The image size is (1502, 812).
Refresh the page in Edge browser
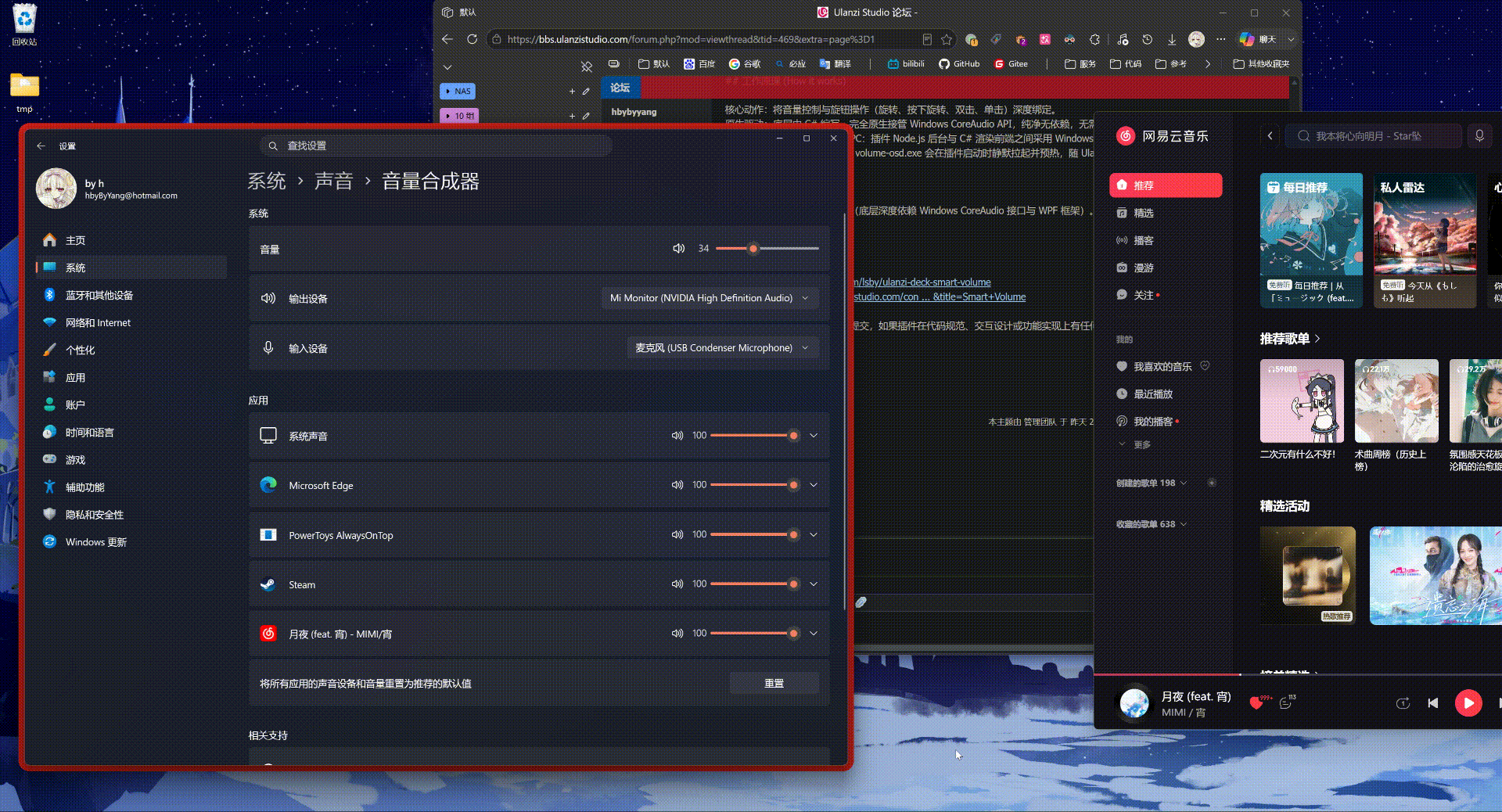472,39
